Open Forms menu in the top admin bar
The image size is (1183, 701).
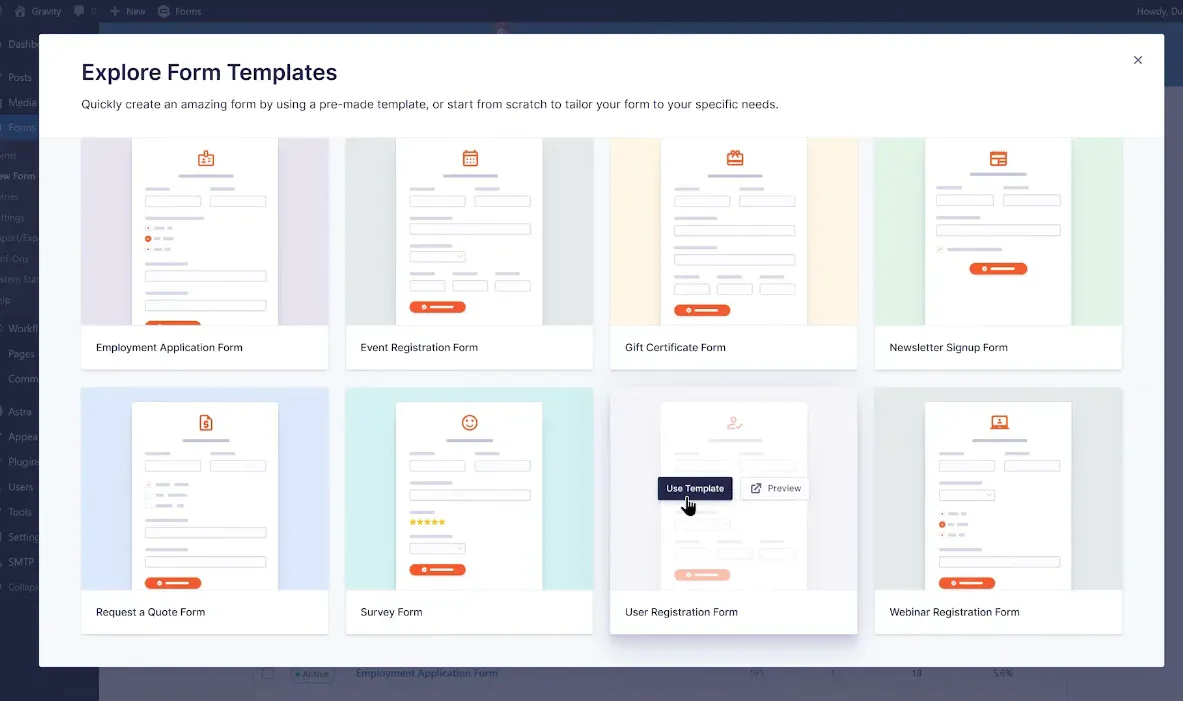click(180, 11)
